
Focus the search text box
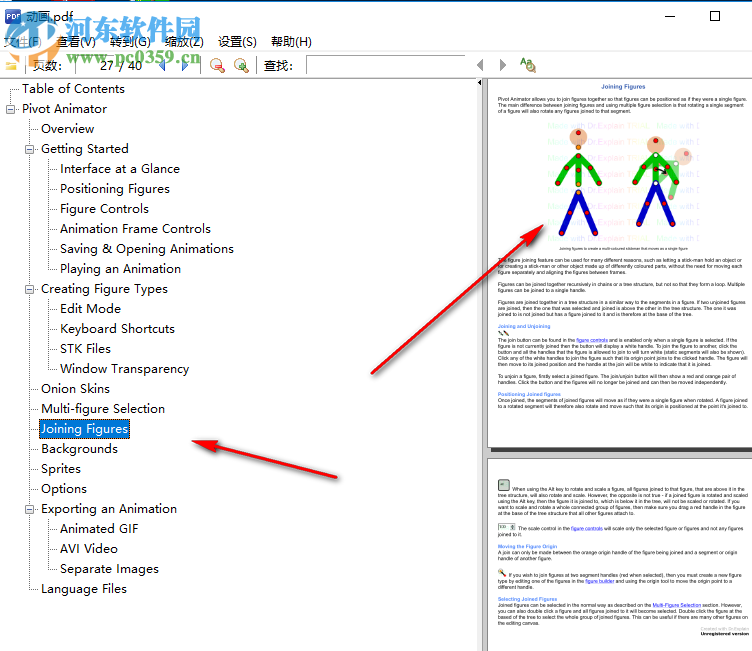point(386,65)
